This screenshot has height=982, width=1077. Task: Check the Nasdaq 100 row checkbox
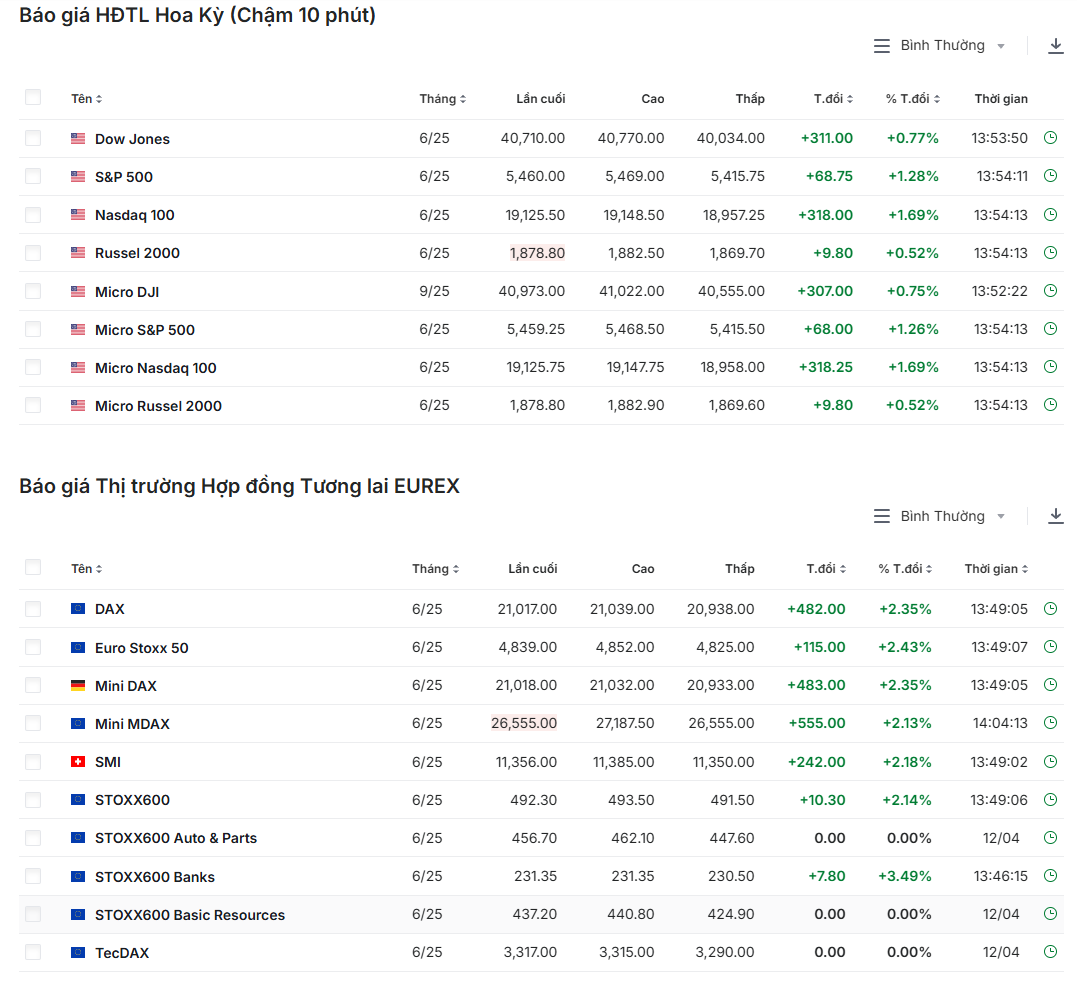(33, 215)
